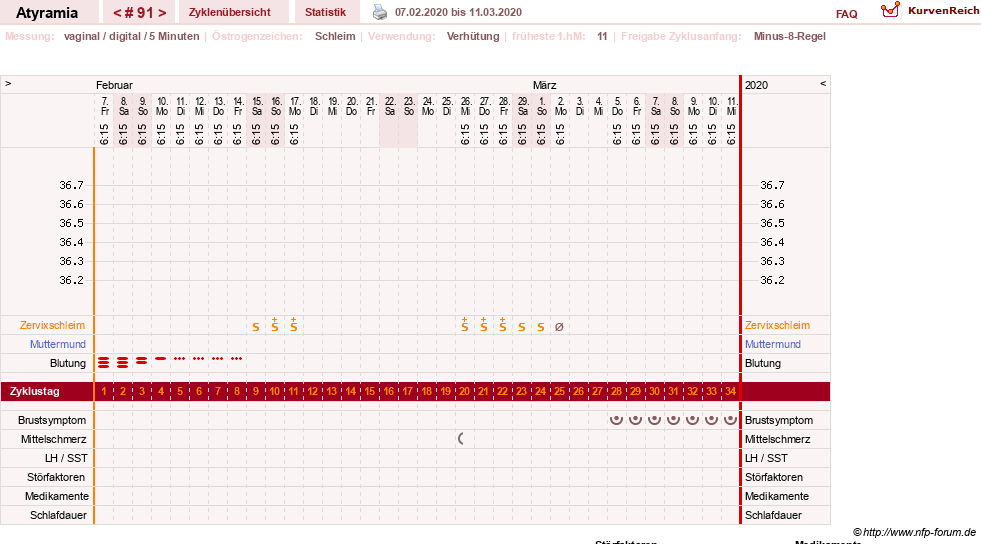Click the 'Verhütung' usage value
The image size is (981, 544).
473,36
